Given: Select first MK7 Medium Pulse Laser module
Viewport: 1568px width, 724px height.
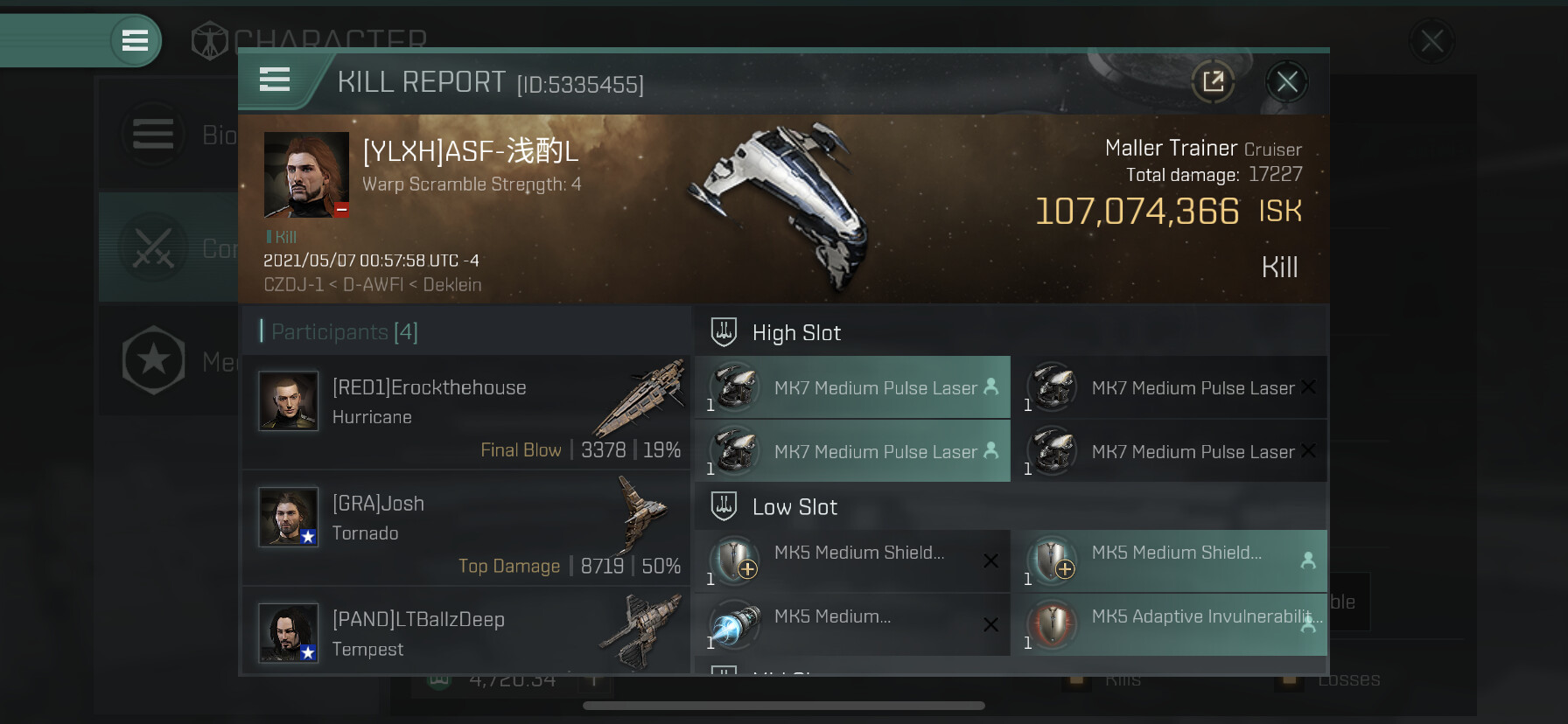Looking at the screenshot, I should (x=853, y=387).
